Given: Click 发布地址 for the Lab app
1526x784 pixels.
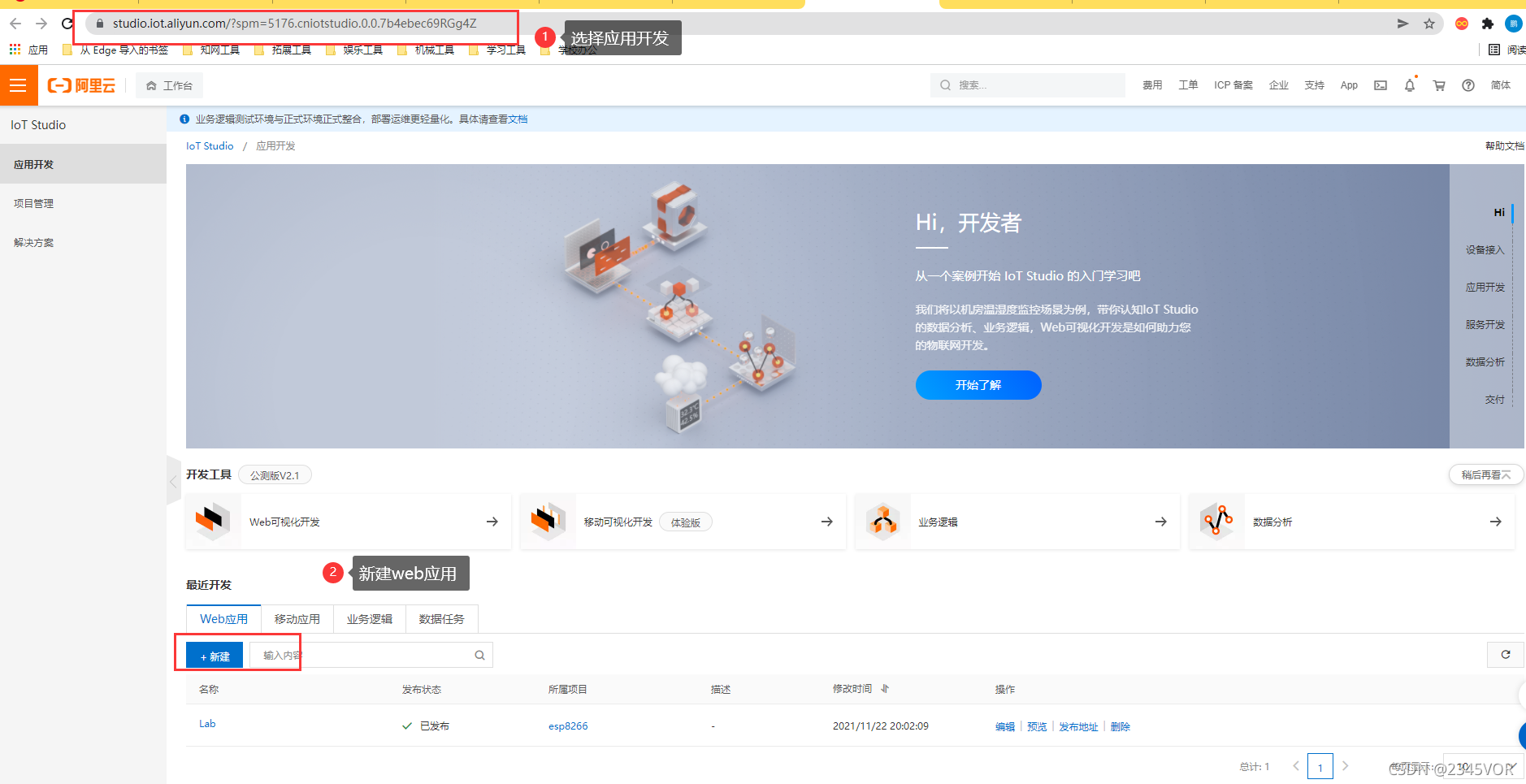Looking at the screenshot, I should coord(1078,727).
